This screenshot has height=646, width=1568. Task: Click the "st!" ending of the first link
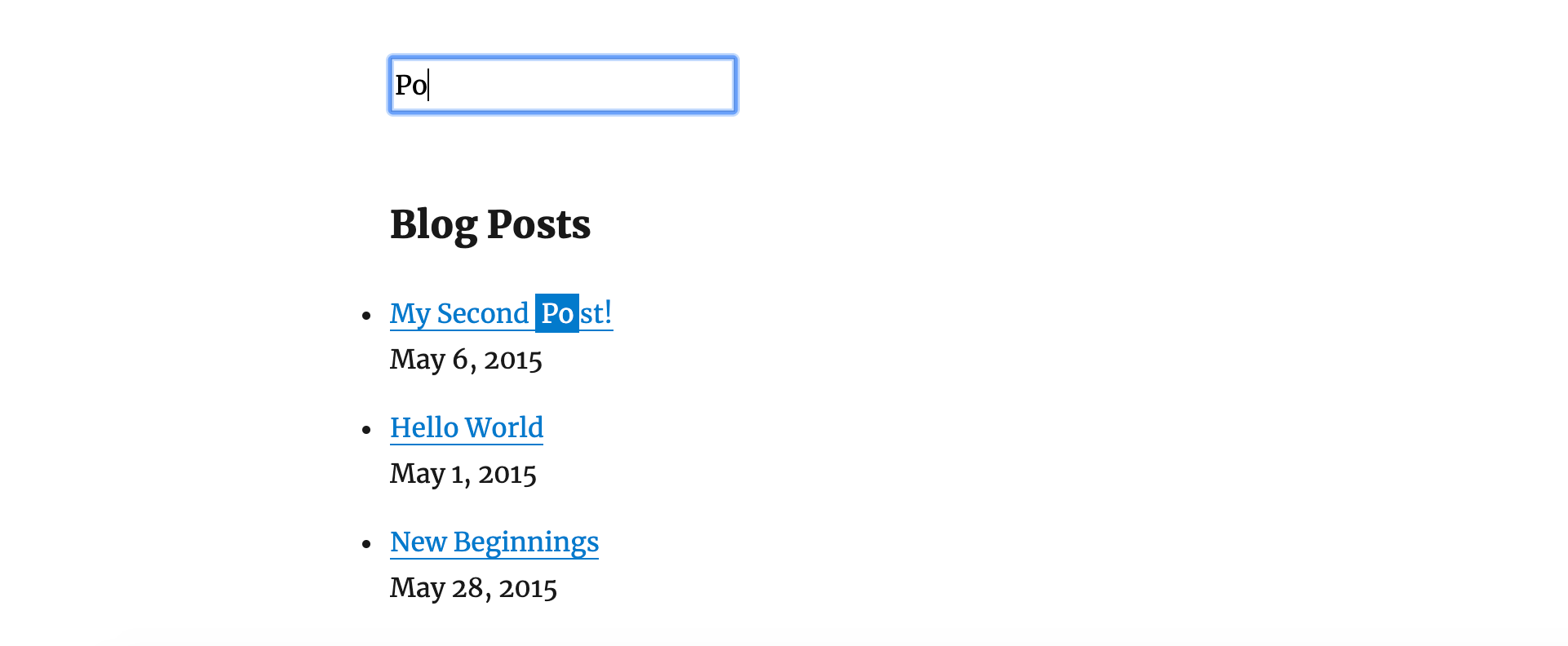[596, 313]
